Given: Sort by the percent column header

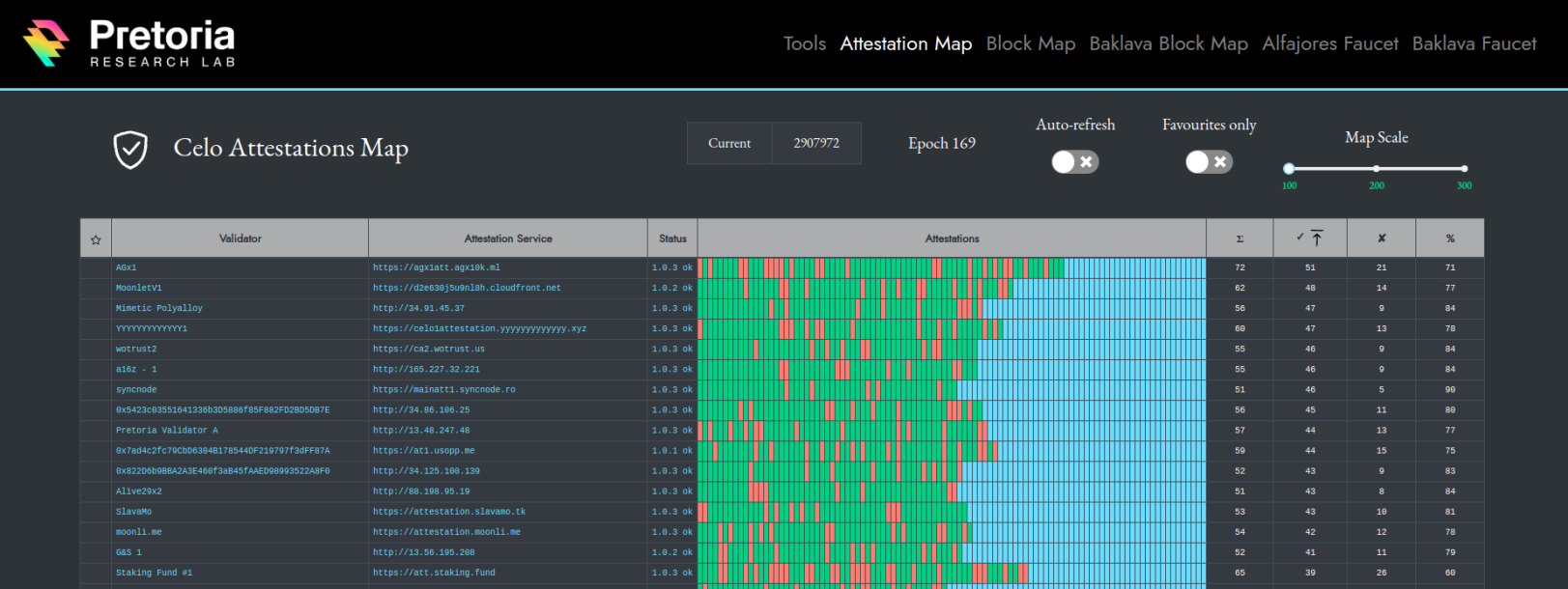Looking at the screenshot, I should tap(1450, 238).
